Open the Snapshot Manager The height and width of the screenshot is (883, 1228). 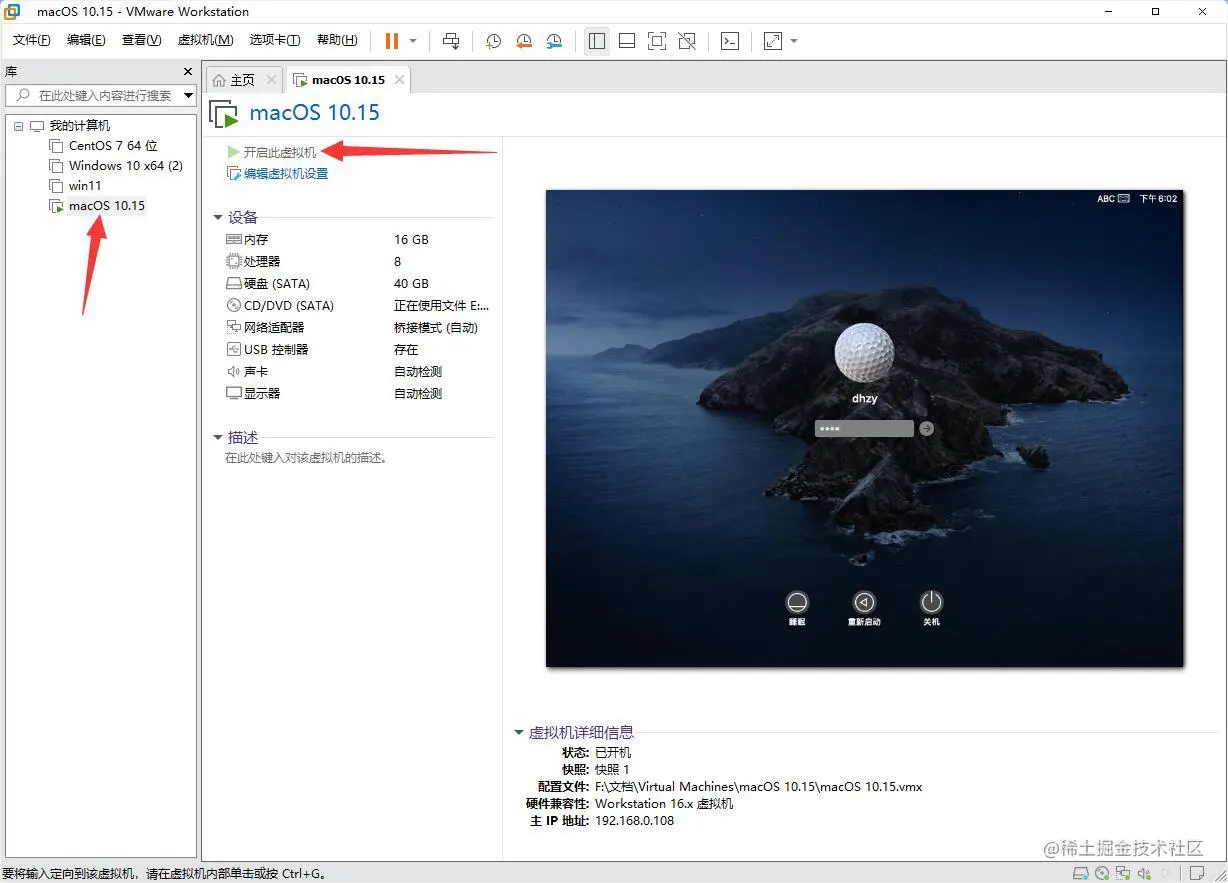coord(554,41)
